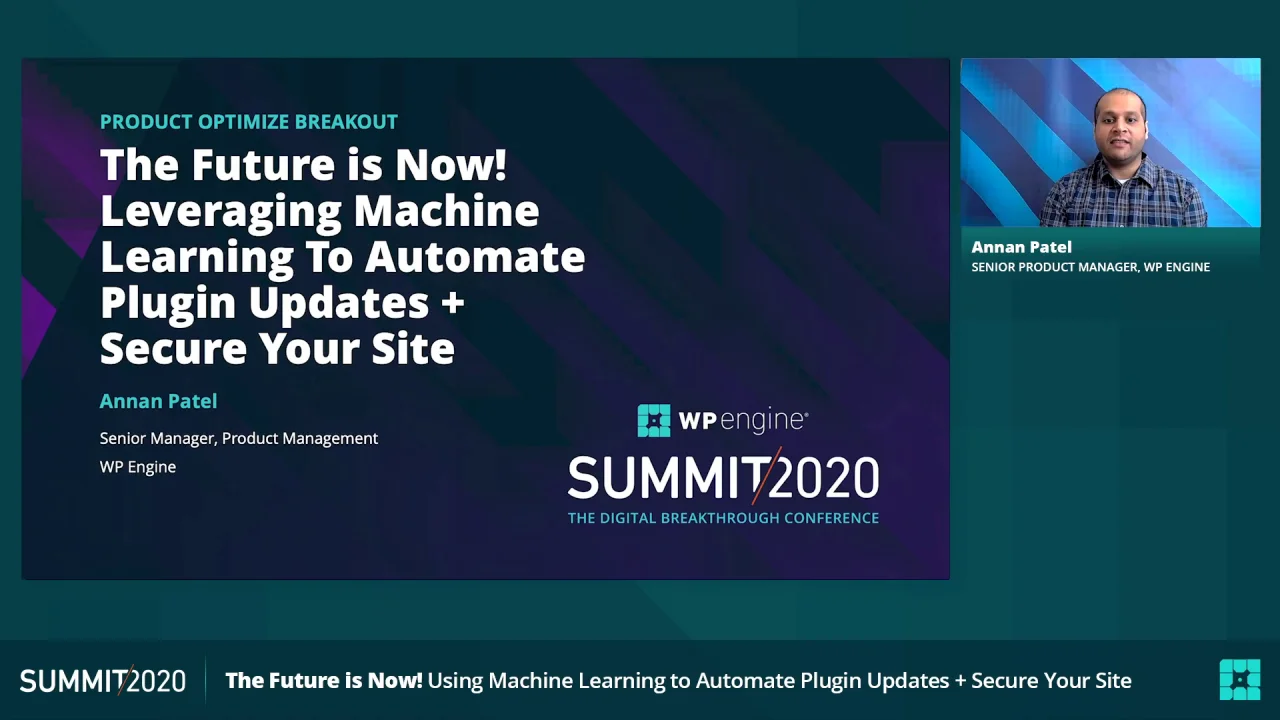1280x720 pixels.
Task: Click 'Annan Patel' caption under the webcam
Action: pos(1022,247)
